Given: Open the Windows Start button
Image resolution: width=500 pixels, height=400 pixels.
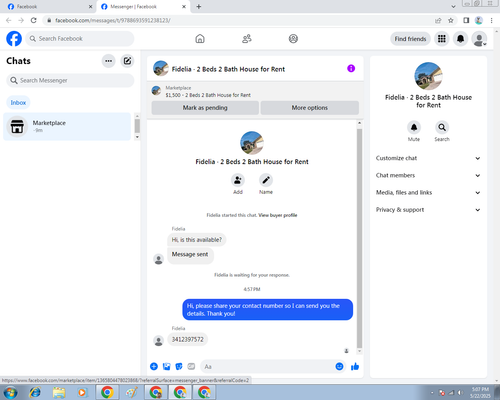Looking at the screenshot, I should tap(10, 392).
